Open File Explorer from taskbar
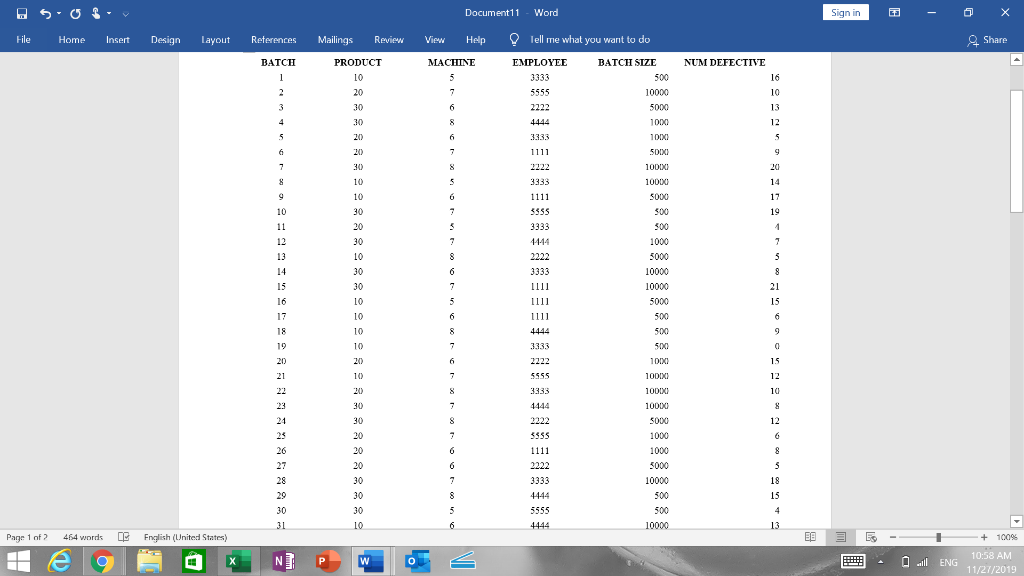Screen dimensions: 1024x576 (150, 561)
